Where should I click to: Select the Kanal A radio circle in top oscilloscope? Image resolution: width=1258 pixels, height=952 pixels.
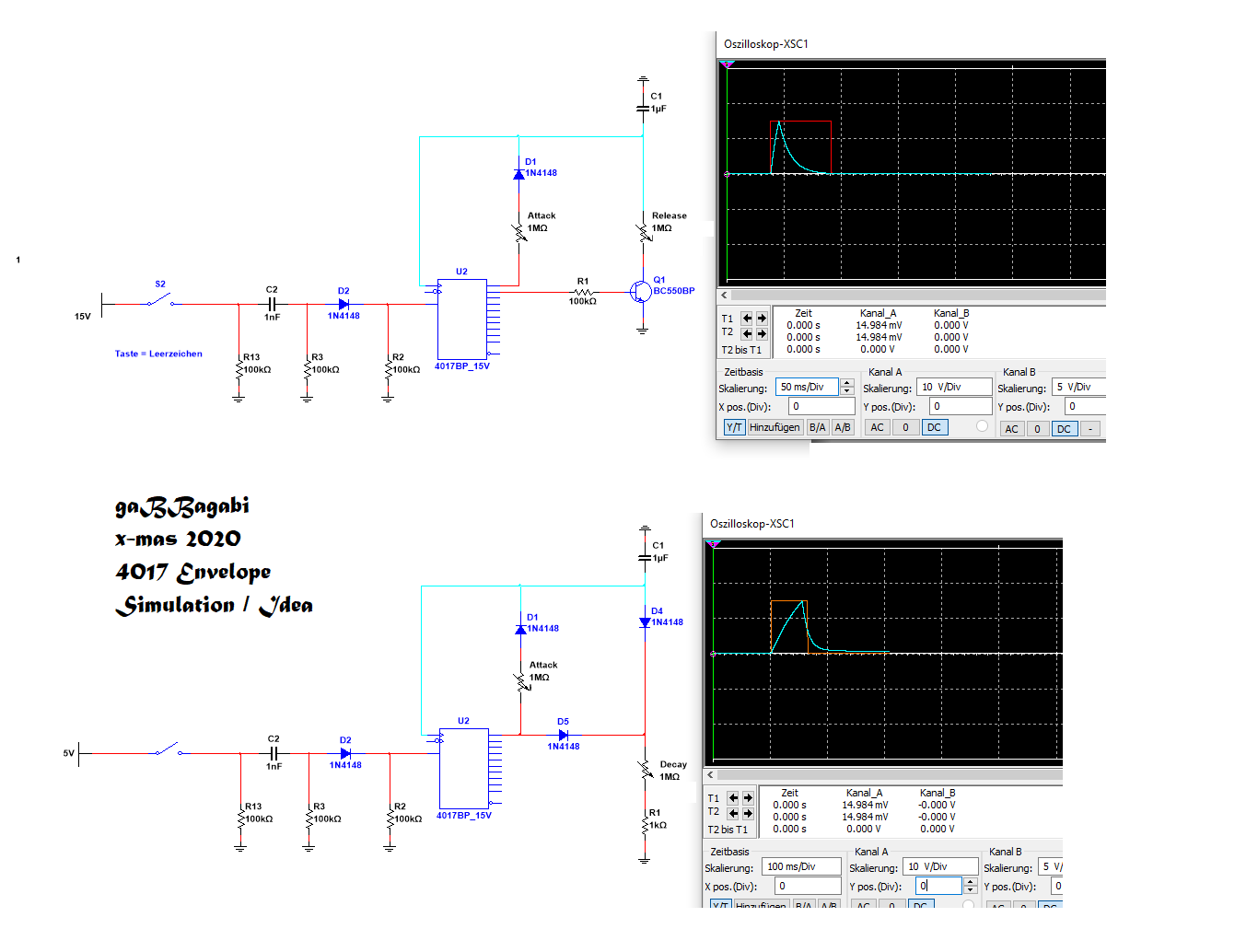tap(982, 426)
